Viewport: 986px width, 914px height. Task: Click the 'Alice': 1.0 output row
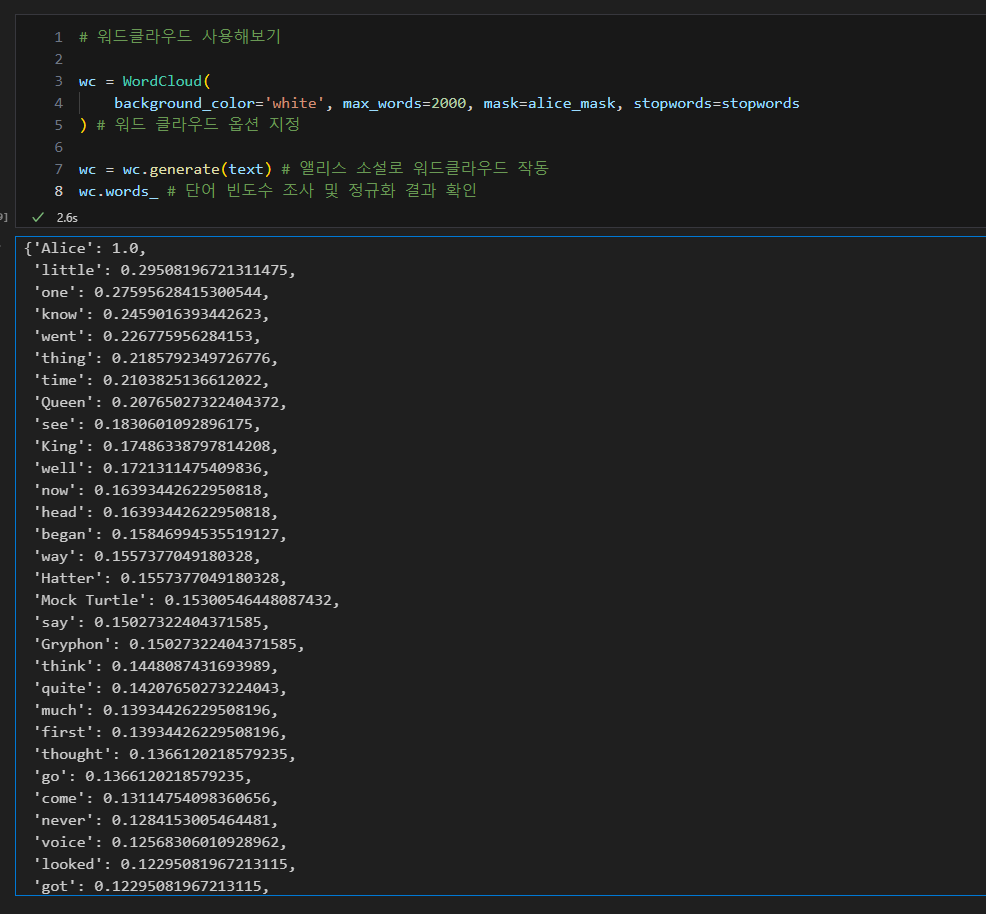coord(85,248)
